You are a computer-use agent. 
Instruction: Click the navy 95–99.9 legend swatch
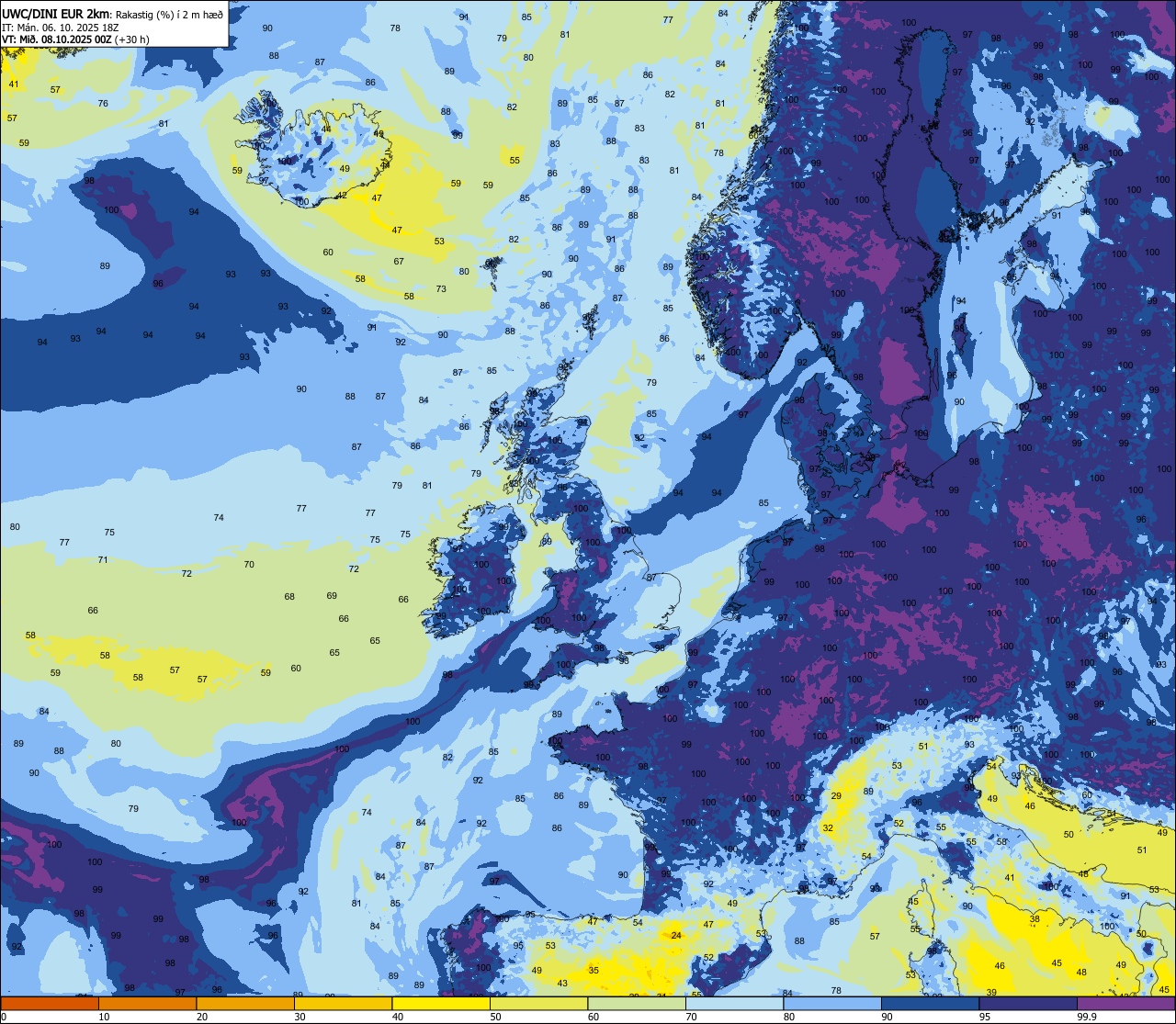tap(1028, 1003)
